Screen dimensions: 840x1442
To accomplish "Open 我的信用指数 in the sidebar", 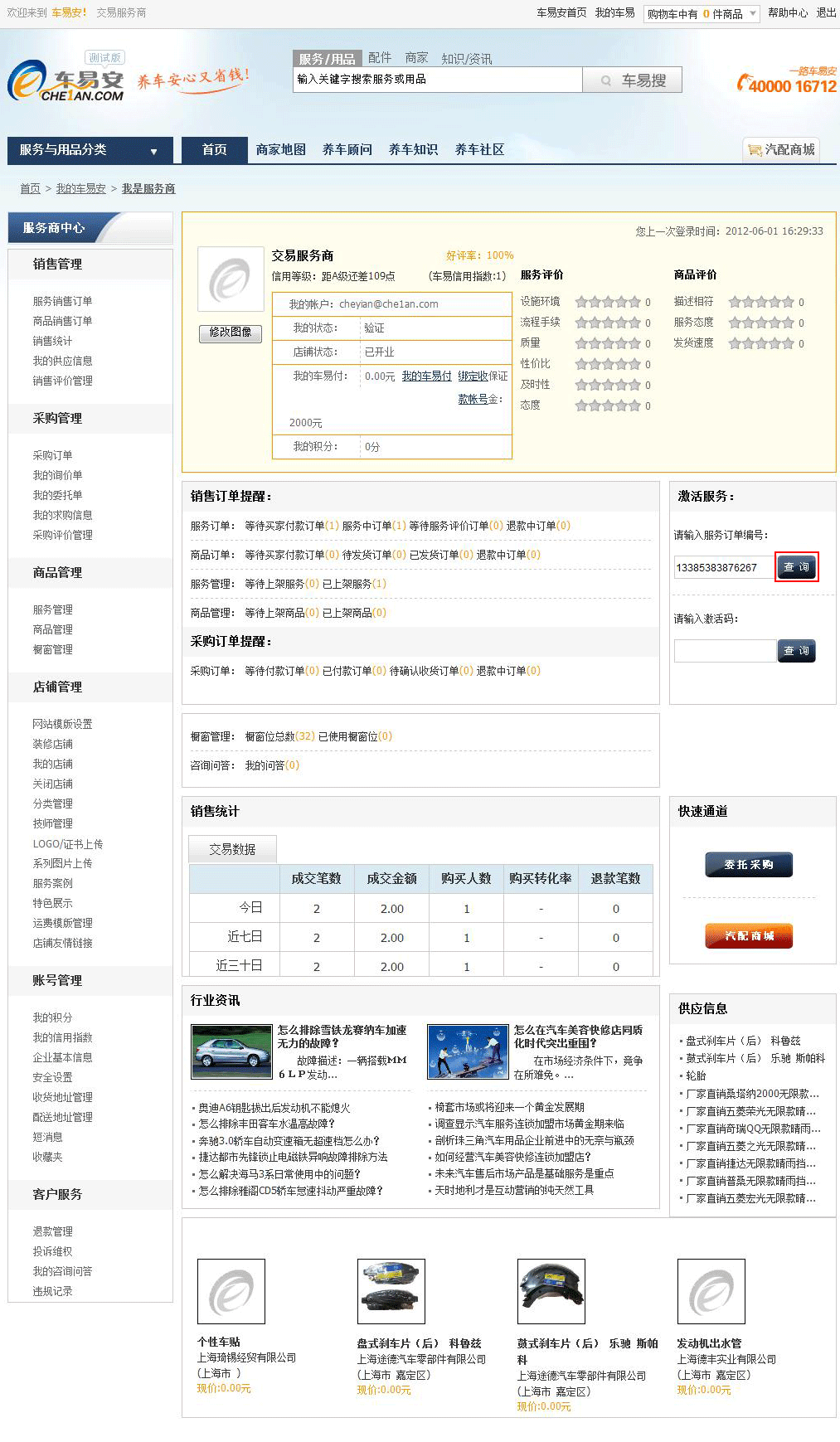I will point(62,1037).
